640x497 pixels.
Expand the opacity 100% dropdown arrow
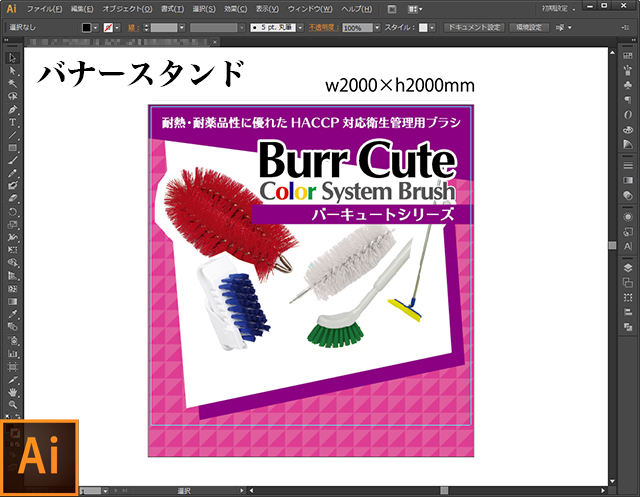377,27
